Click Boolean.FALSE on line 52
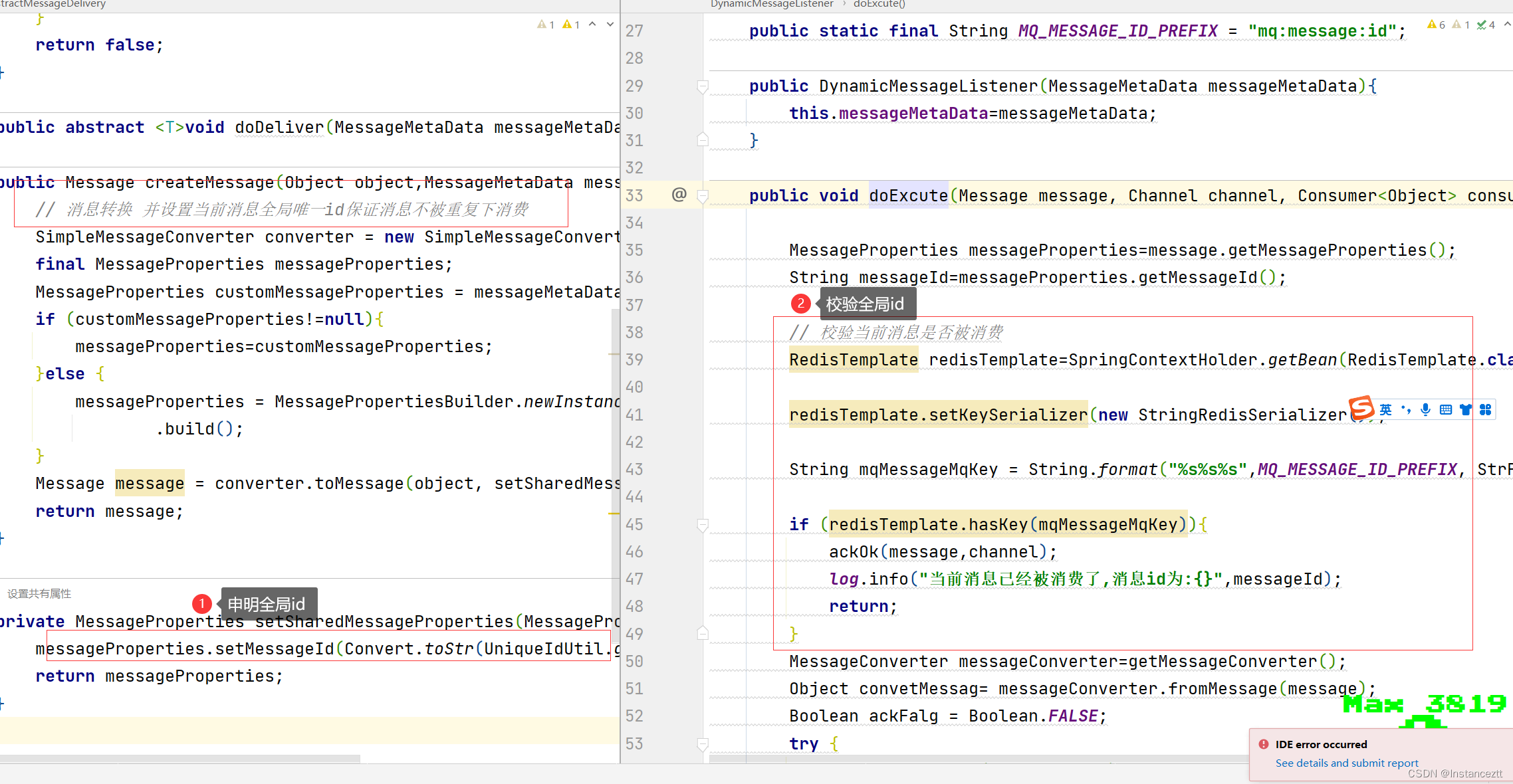The image size is (1513, 784). [1033, 716]
